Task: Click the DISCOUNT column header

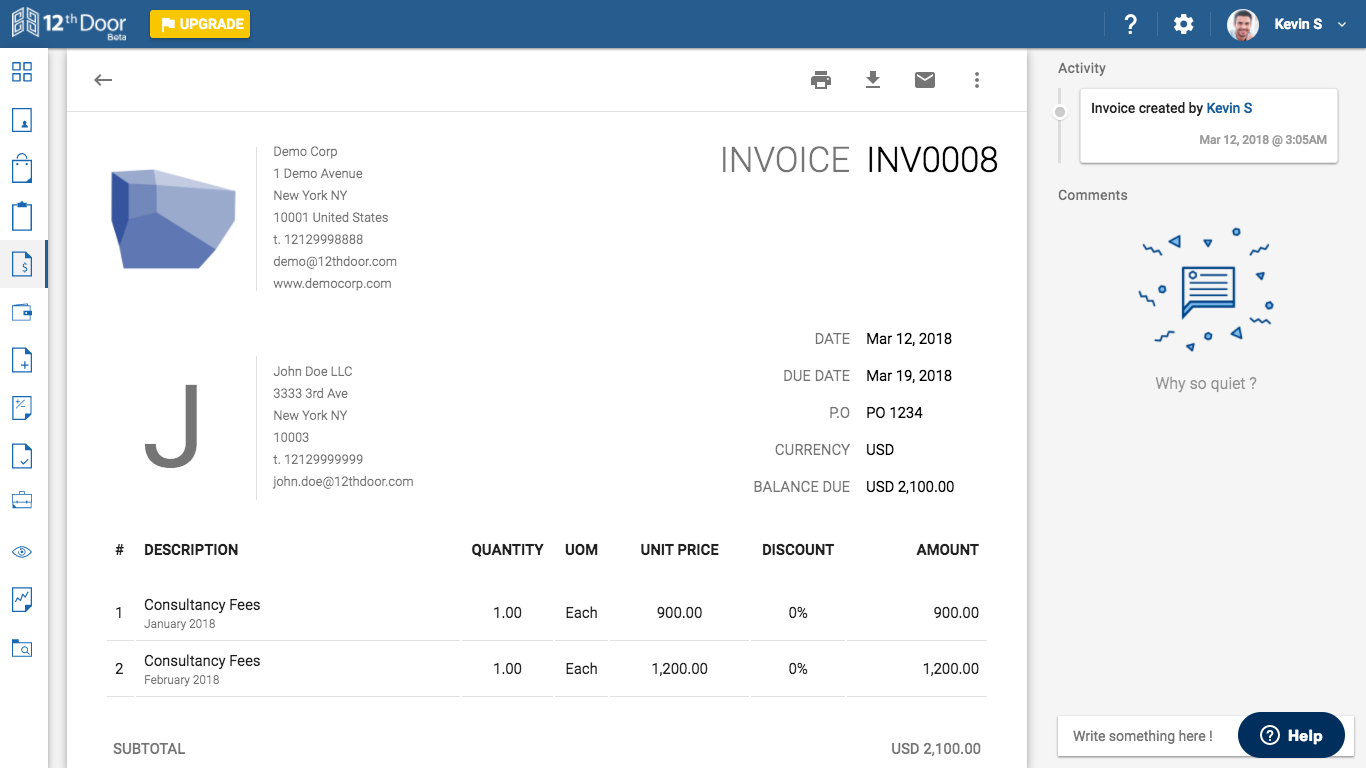Action: coord(798,550)
